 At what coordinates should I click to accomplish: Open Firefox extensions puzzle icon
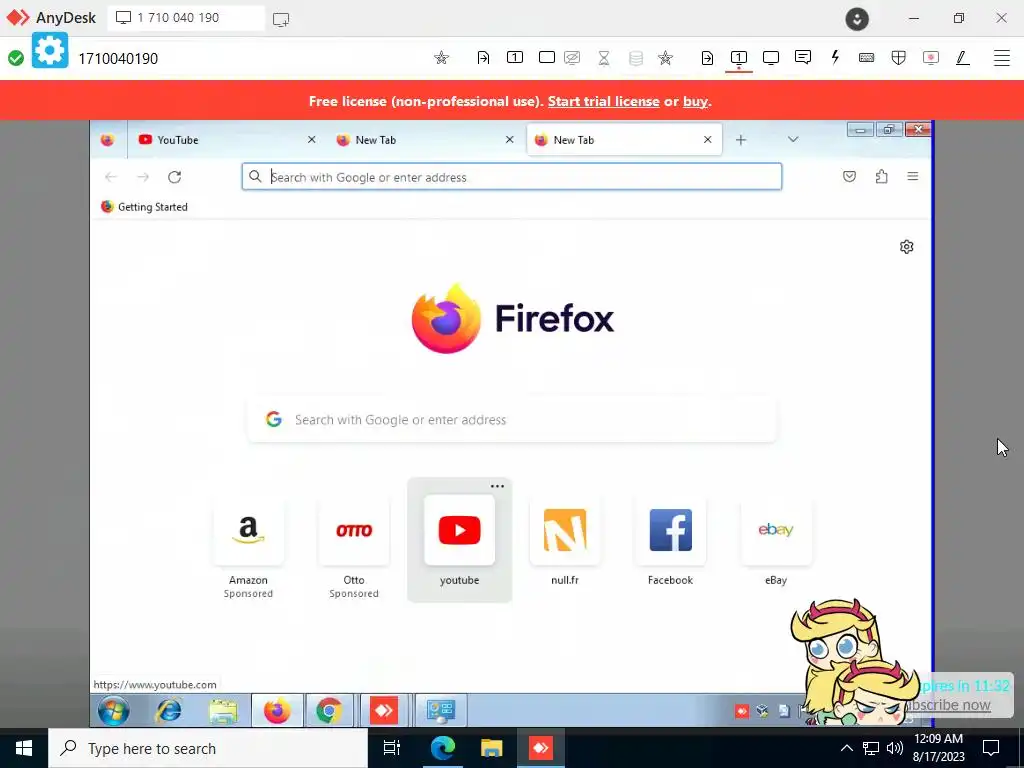point(881,176)
